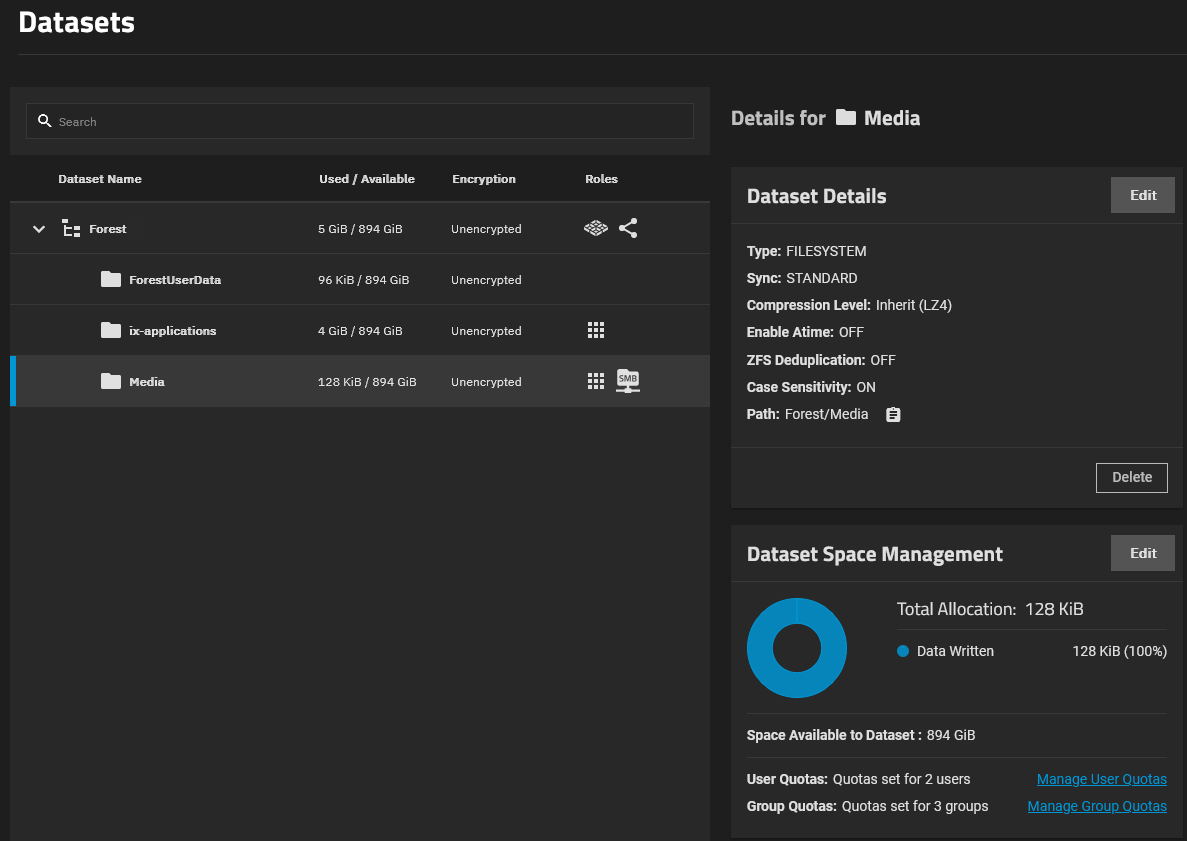The height and width of the screenshot is (841, 1187).
Task: Click the apps grid icon in Media row
Action: (x=596, y=381)
